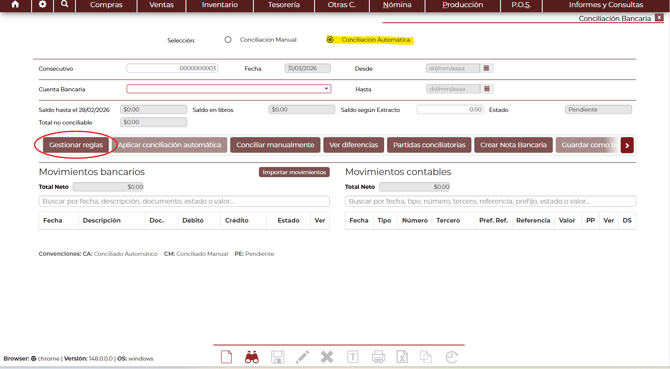
Task: Click the PP column header
Action: tap(591, 220)
